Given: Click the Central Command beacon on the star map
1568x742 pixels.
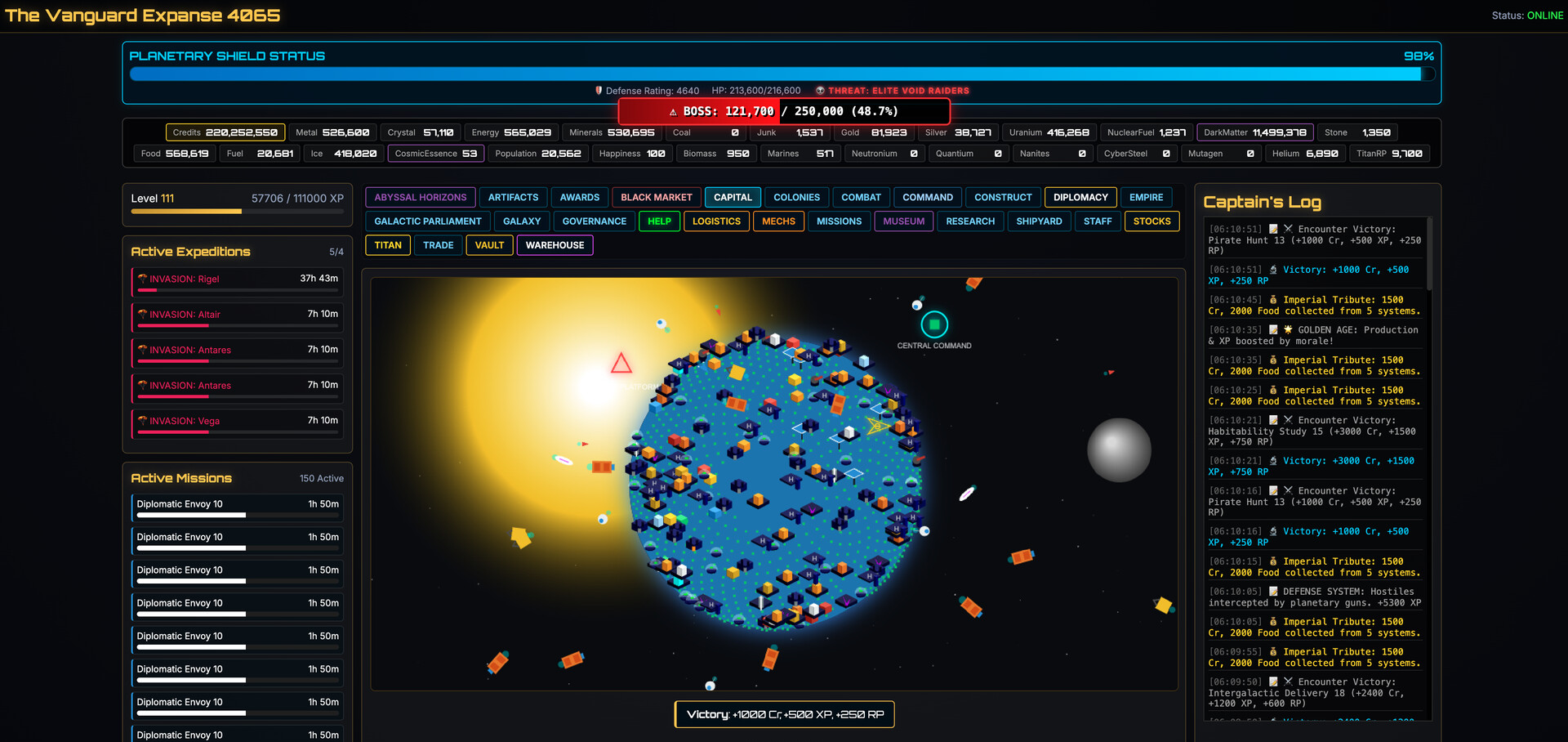Looking at the screenshot, I should [x=934, y=324].
